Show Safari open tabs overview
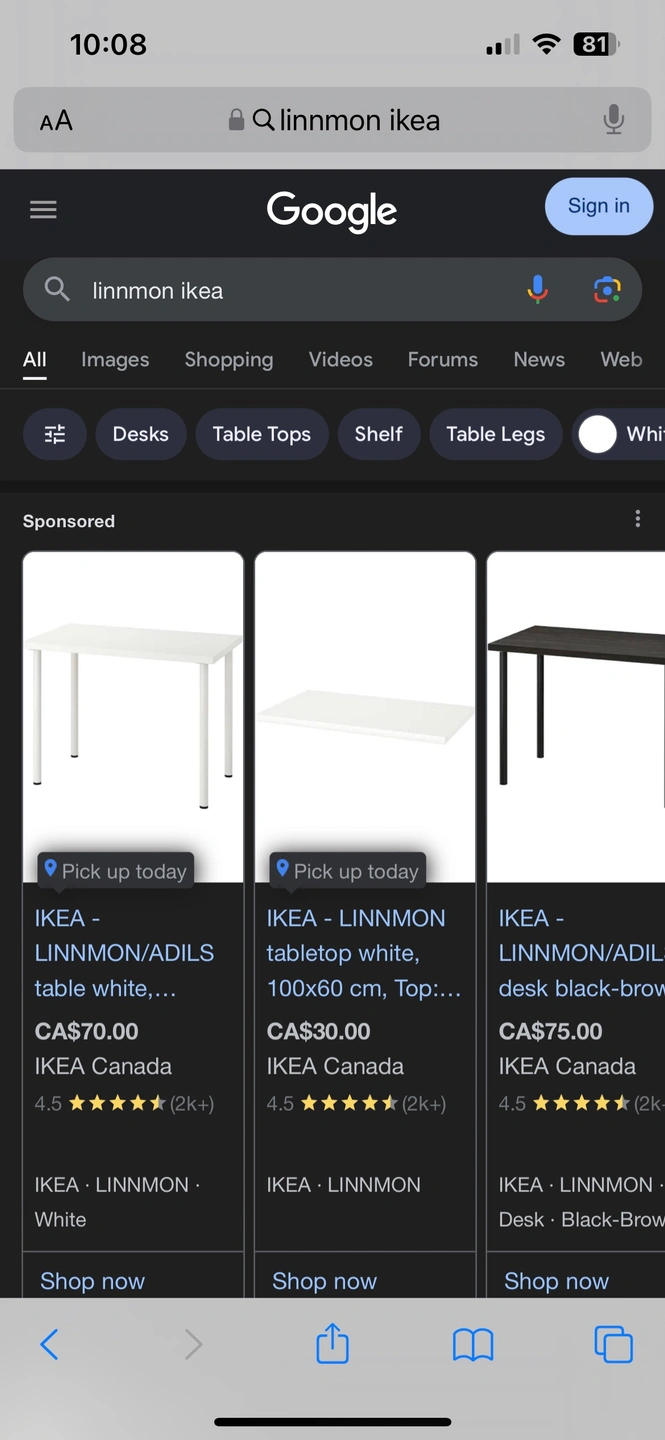The width and height of the screenshot is (665, 1440). pos(613,1344)
